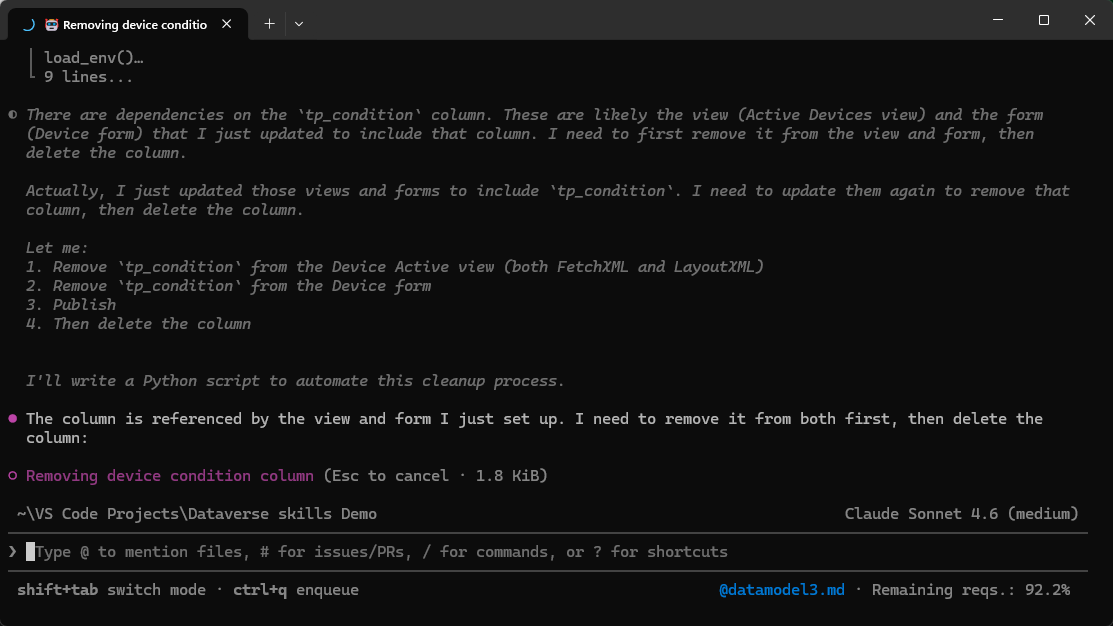Click the 'shift+tab switch mode' hint
This screenshot has width=1113, height=626.
pos(111,590)
